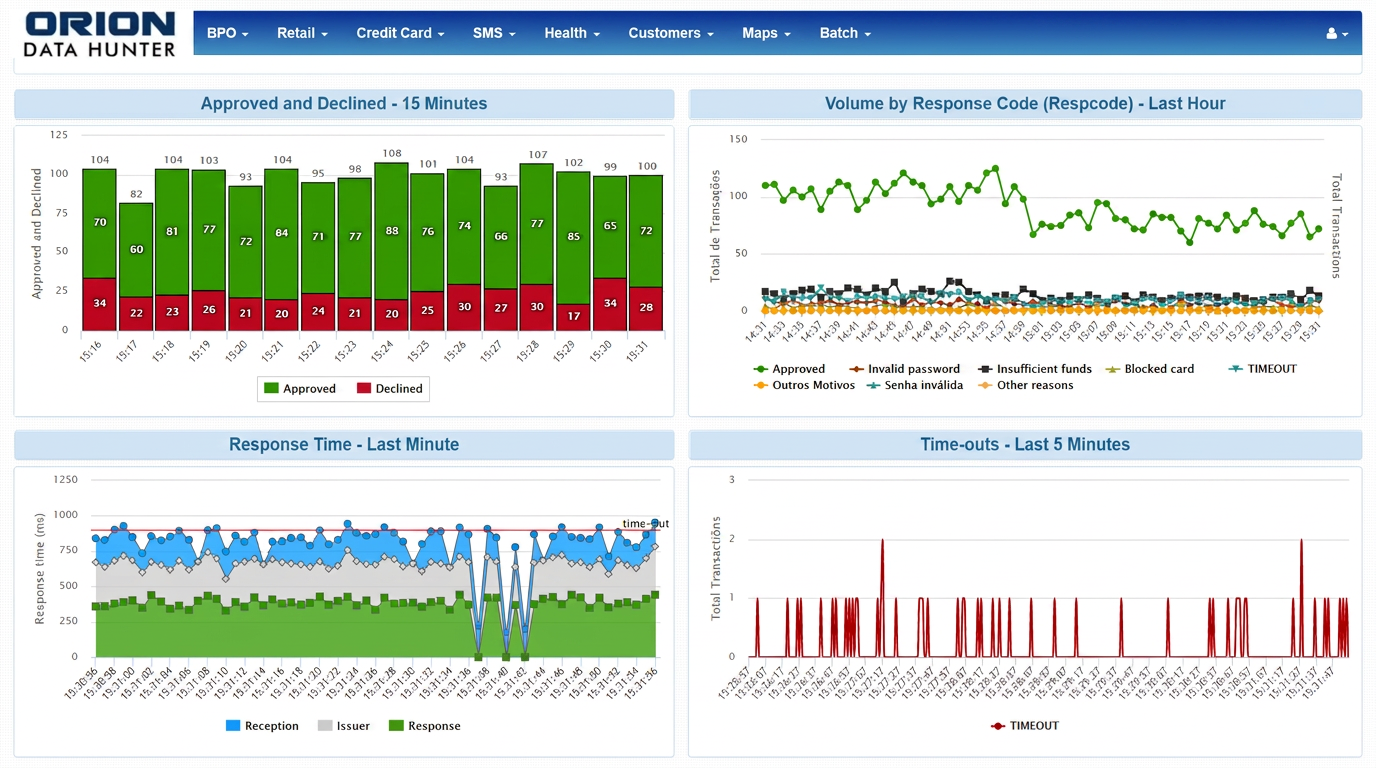Click the 15:24 bar total label 108

point(391,154)
